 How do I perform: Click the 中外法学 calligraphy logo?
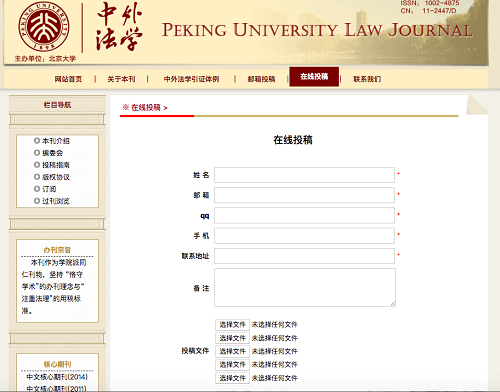pos(119,27)
